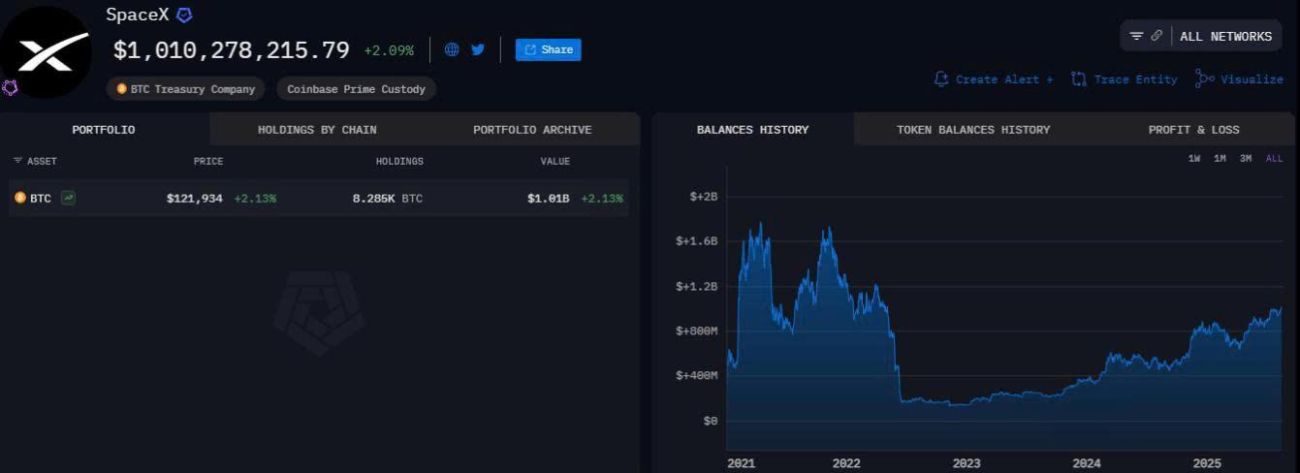Switch chart range to 3M
Viewport: 1300px width, 473px height.
tap(1246, 159)
